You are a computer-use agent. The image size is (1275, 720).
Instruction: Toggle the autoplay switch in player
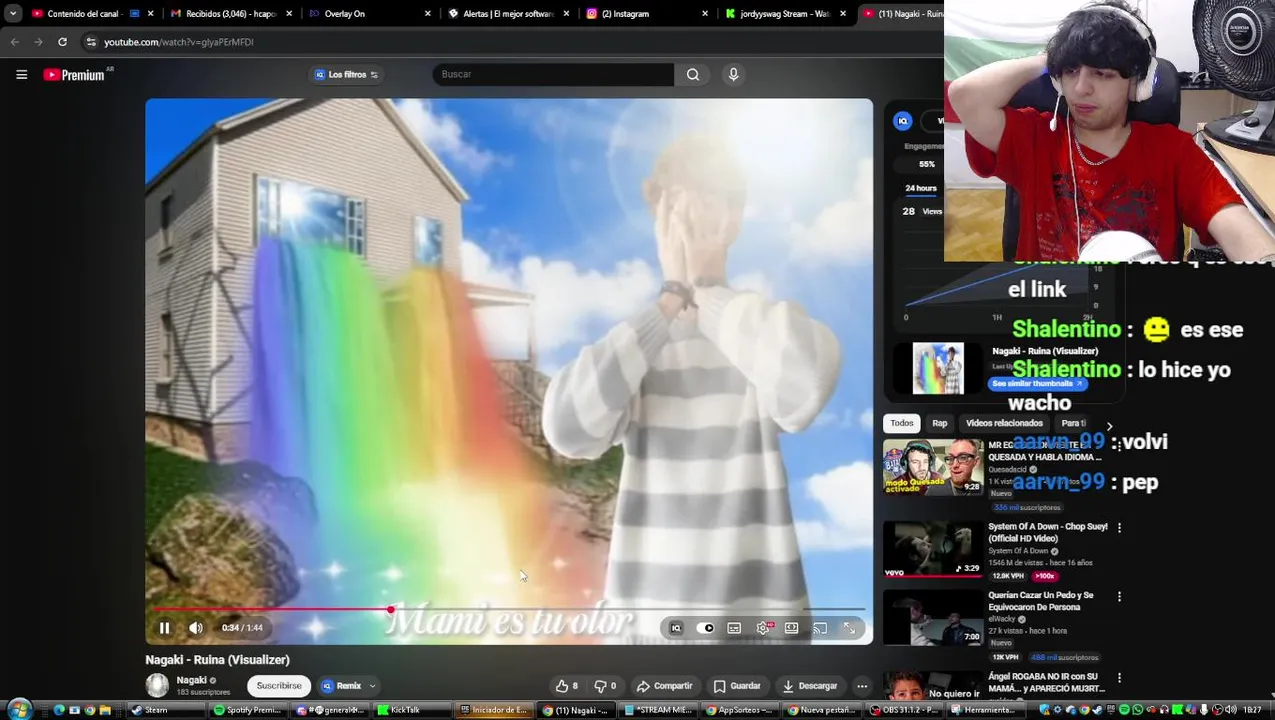pos(706,628)
